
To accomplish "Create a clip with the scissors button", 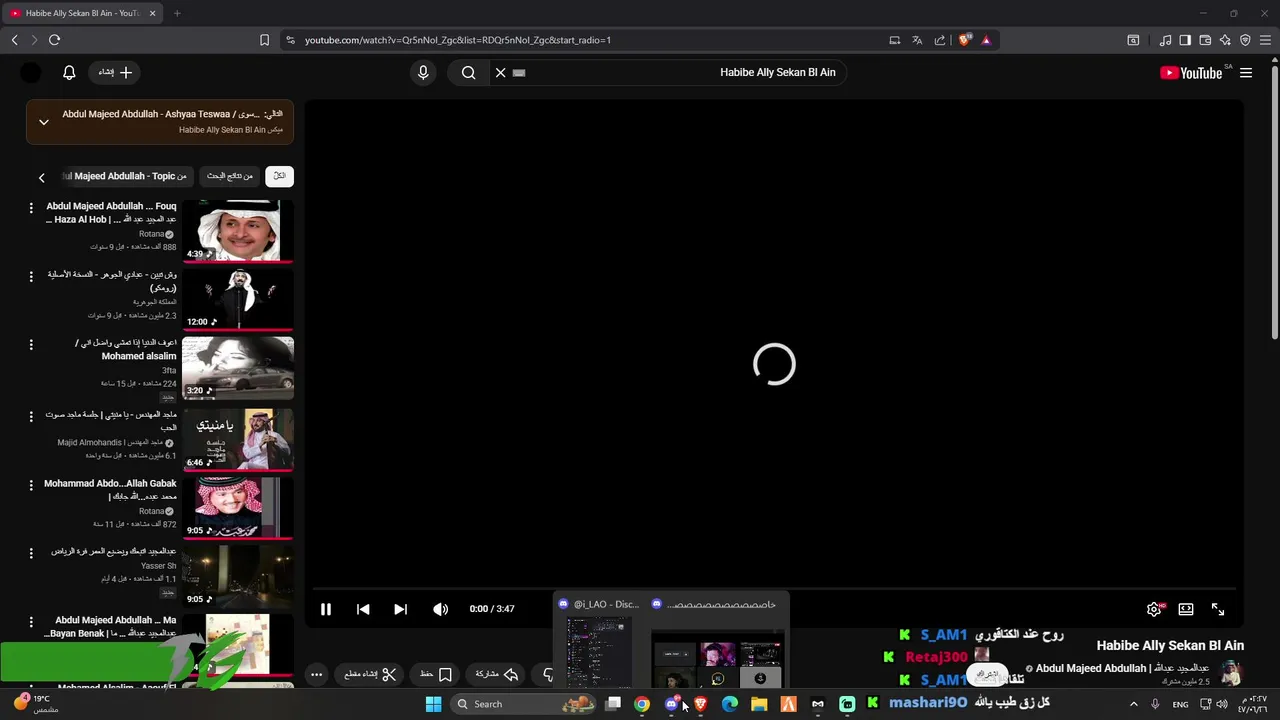I will [x=370, y=674].
